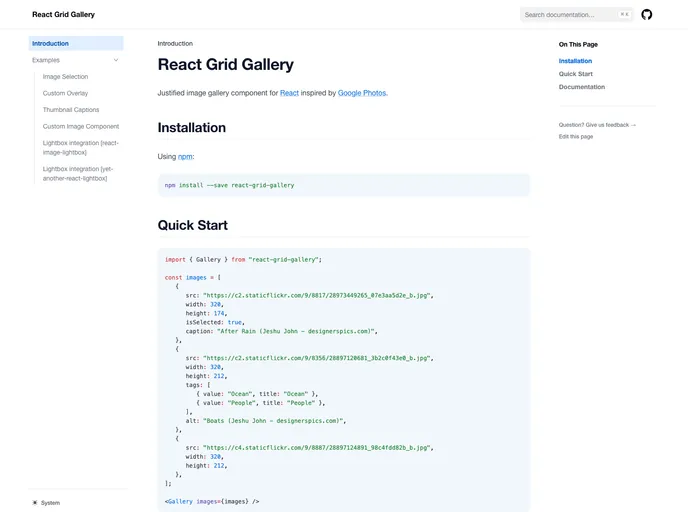Screen dimensions: 688x512
Task: Click the const images code line
Action: click(x=193, y=278)
